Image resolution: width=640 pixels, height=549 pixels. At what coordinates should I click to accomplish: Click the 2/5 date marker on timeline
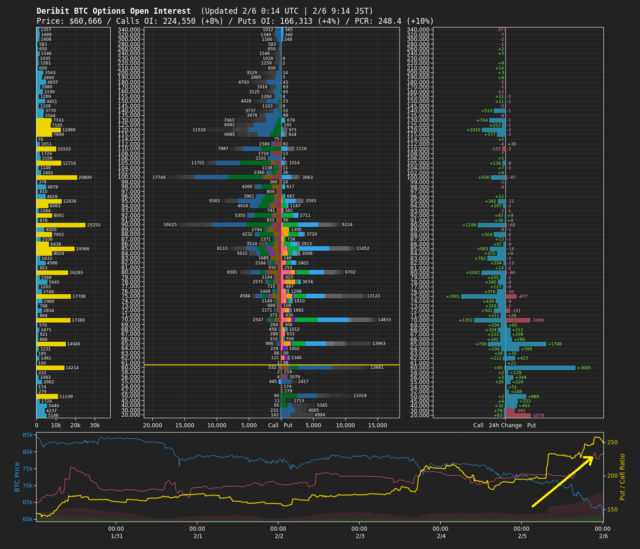click(x=521, y=536)
